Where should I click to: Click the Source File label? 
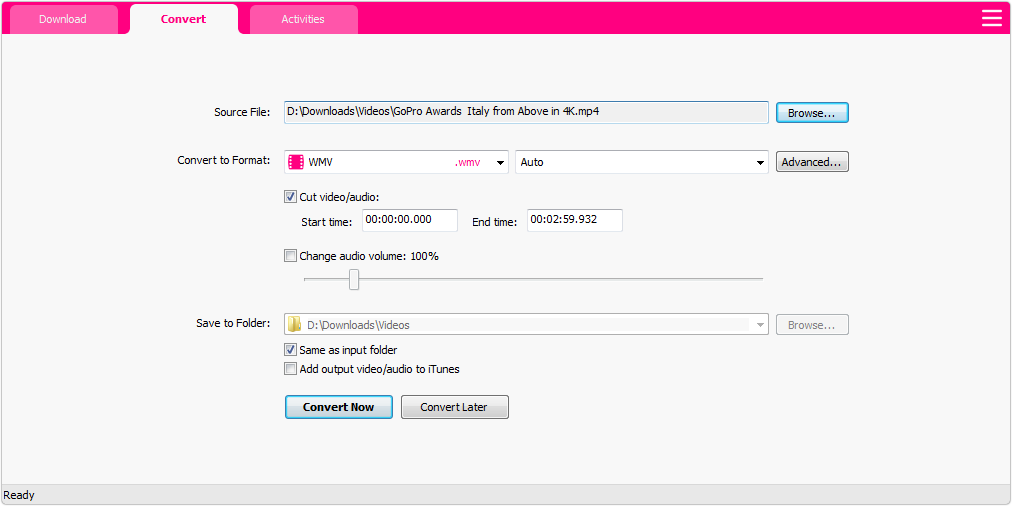pyautogui.click(x=242, y=112)
